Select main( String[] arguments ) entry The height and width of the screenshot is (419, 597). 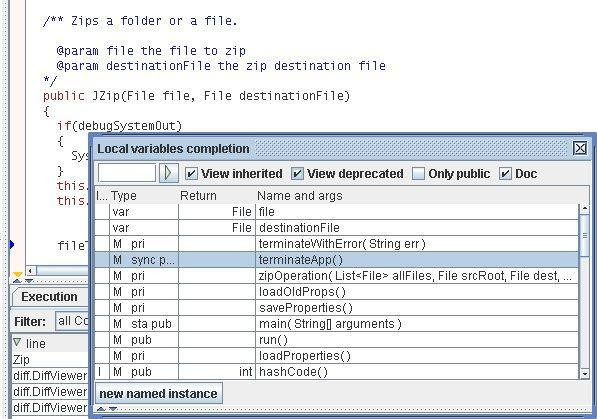tap(336, 324)
